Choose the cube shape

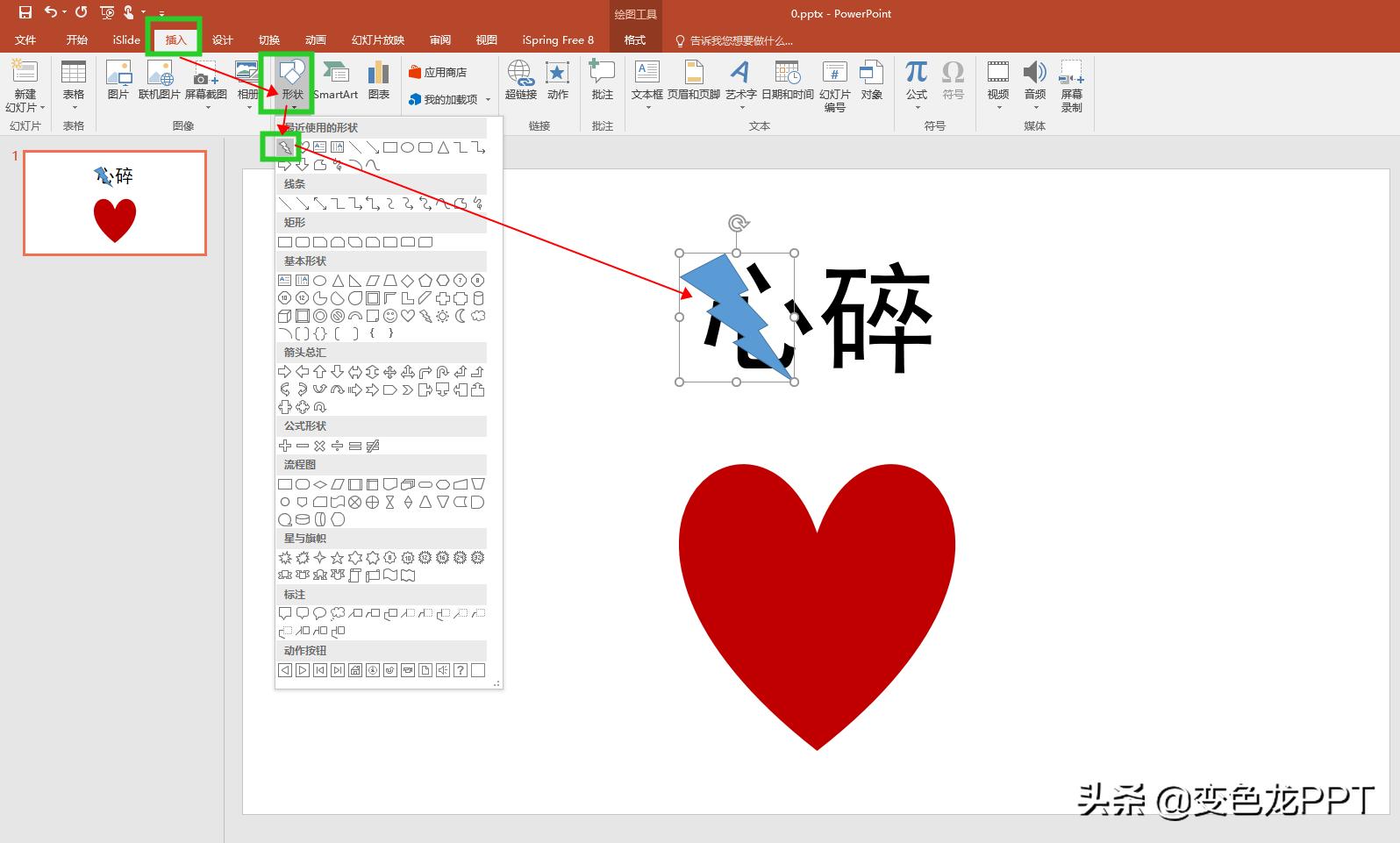click(x=285, y=316)
